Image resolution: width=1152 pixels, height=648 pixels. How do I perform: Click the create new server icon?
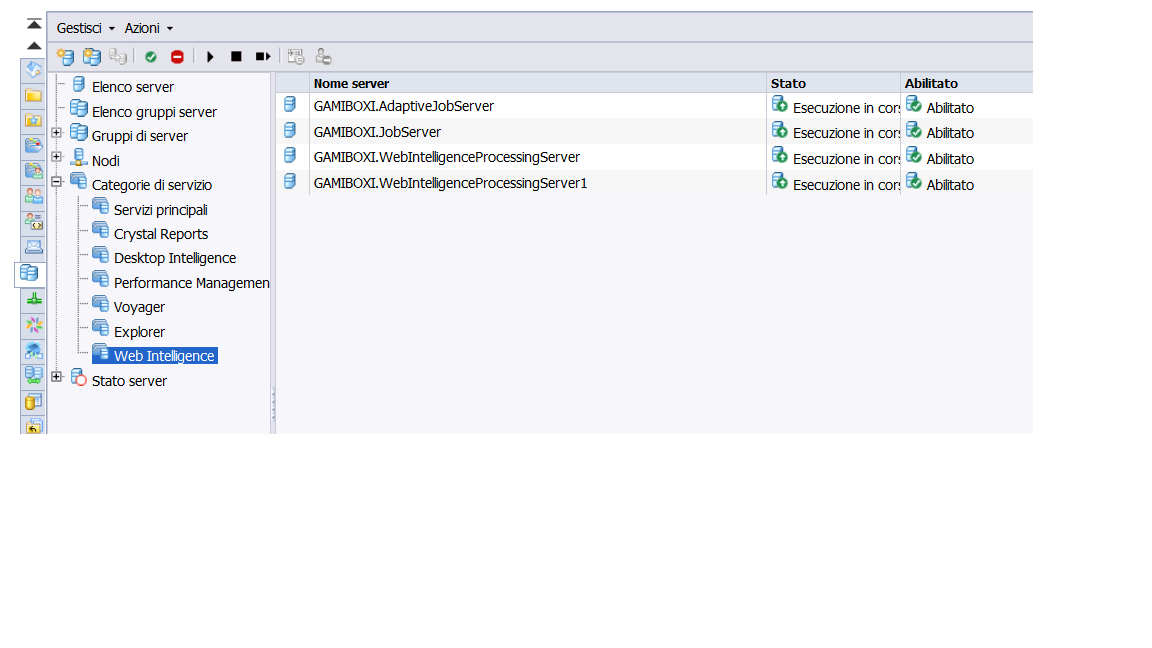point(65,57)
